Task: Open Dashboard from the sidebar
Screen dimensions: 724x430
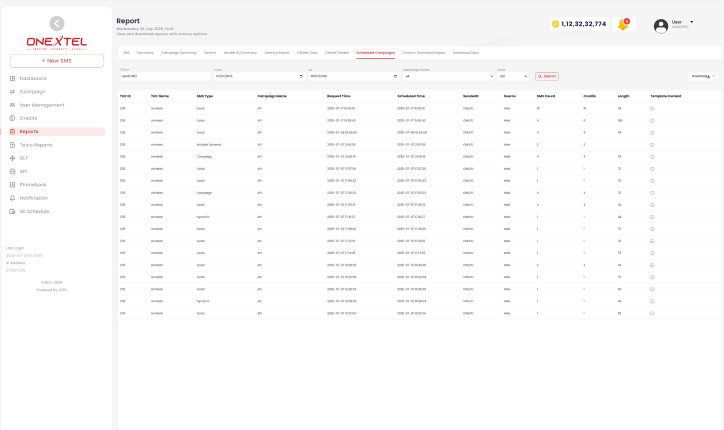Action: [x=33, y=78]
